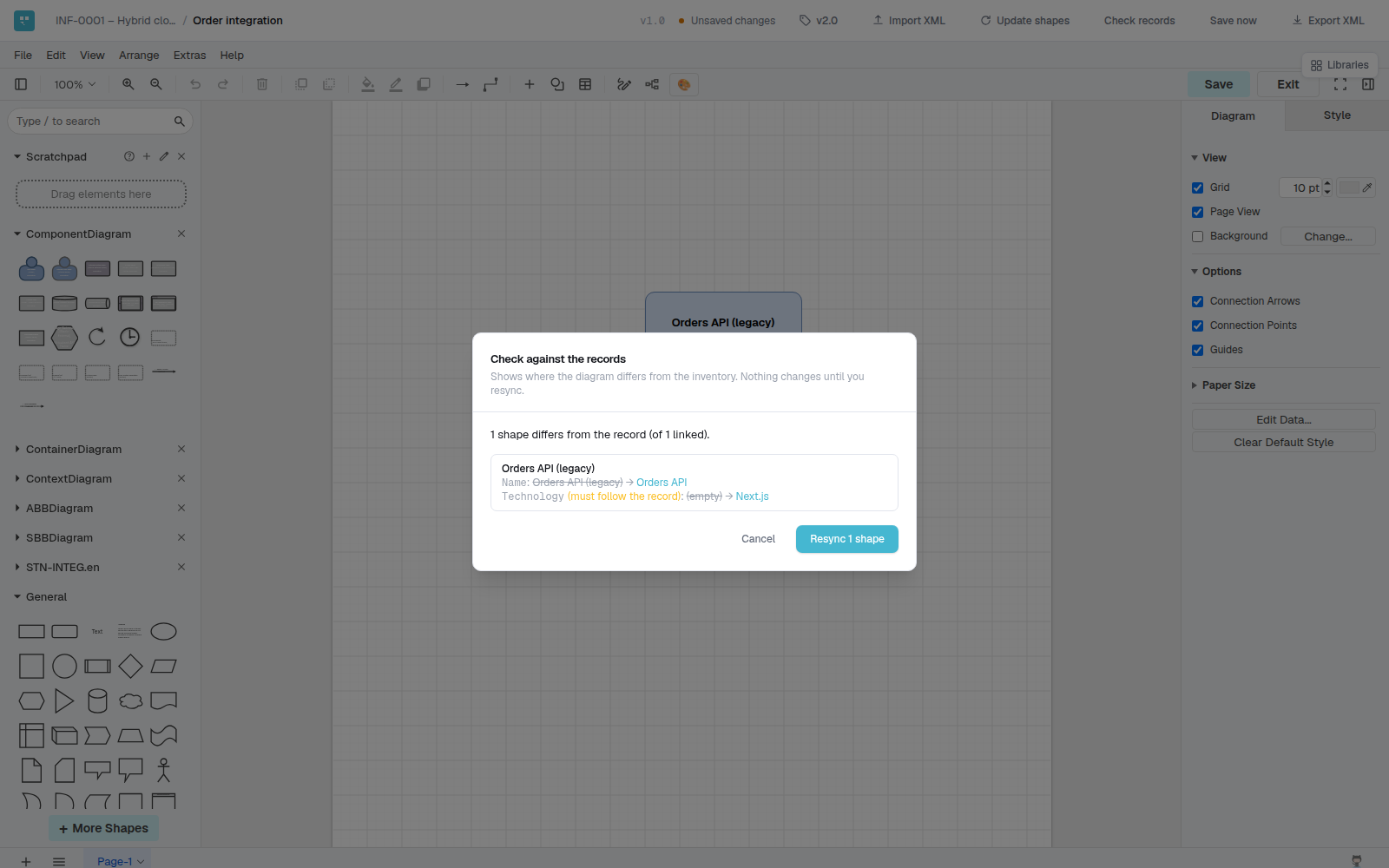Click Cancel in the records dialog

pyautogui.click(x=758, y=539)
